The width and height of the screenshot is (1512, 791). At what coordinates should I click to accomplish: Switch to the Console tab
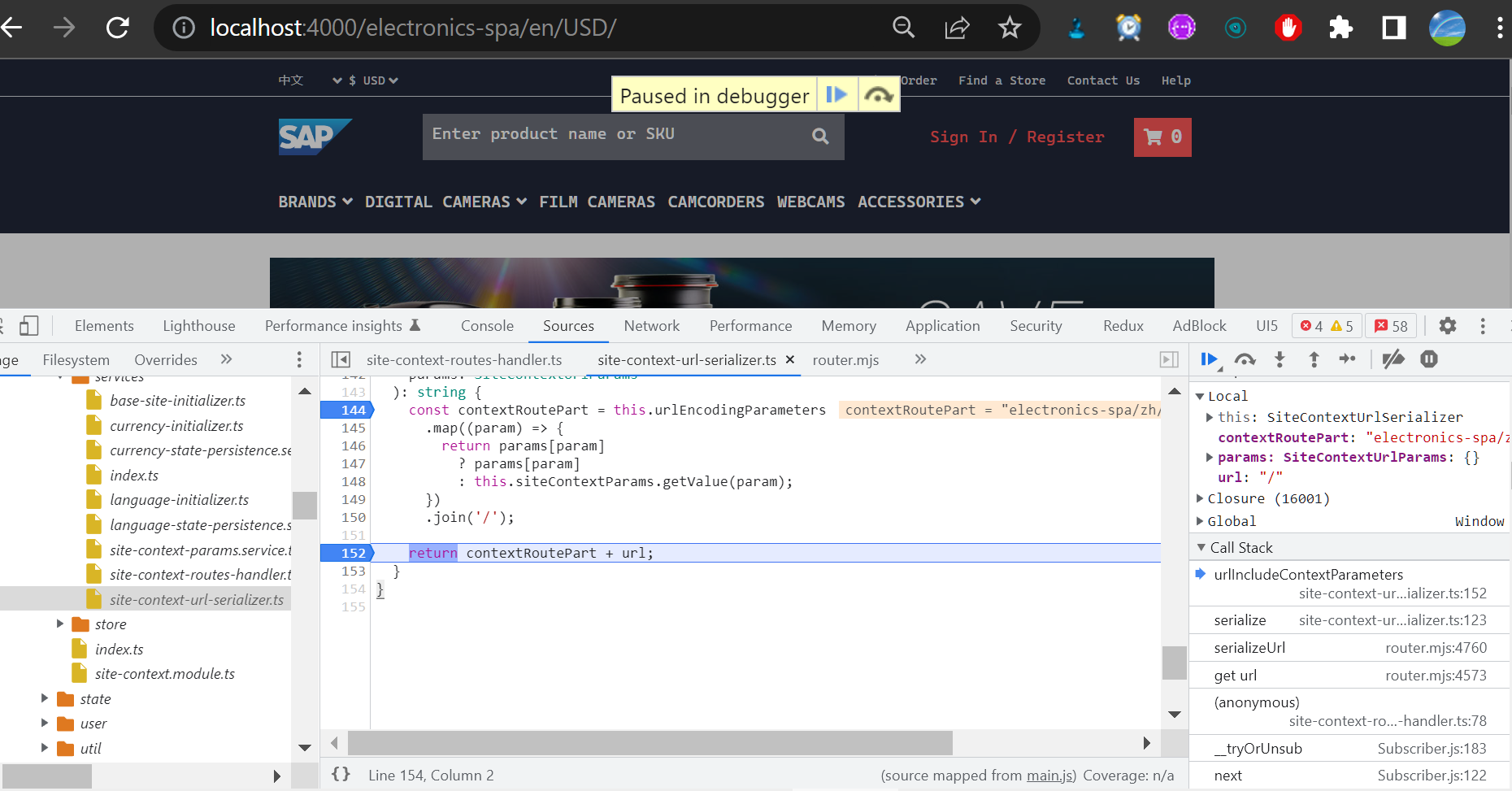487,326
